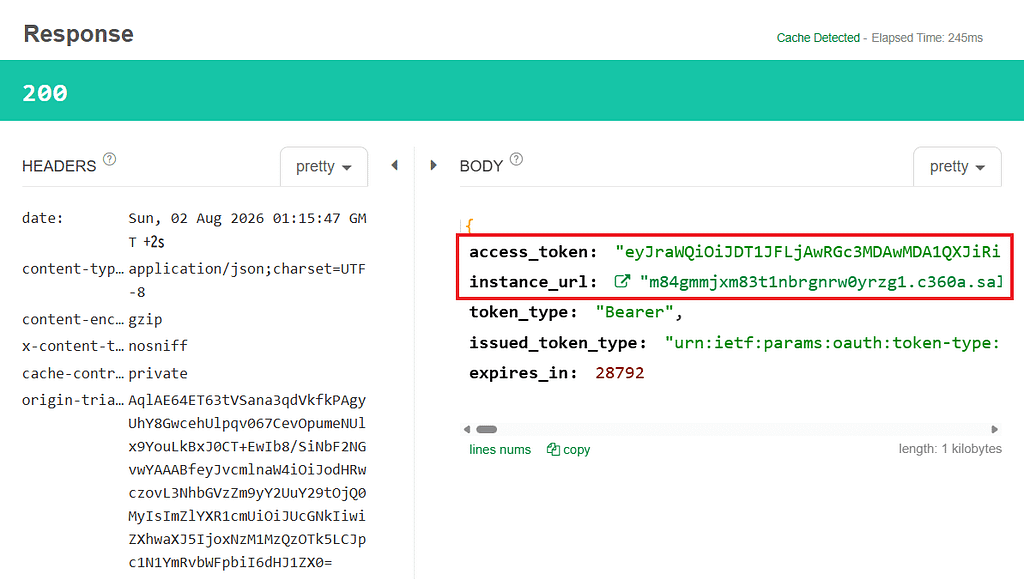Screen dimensions: 1024x579
Task: Click the horizontal scrollbar thumb in body
Action: point(487,429)
